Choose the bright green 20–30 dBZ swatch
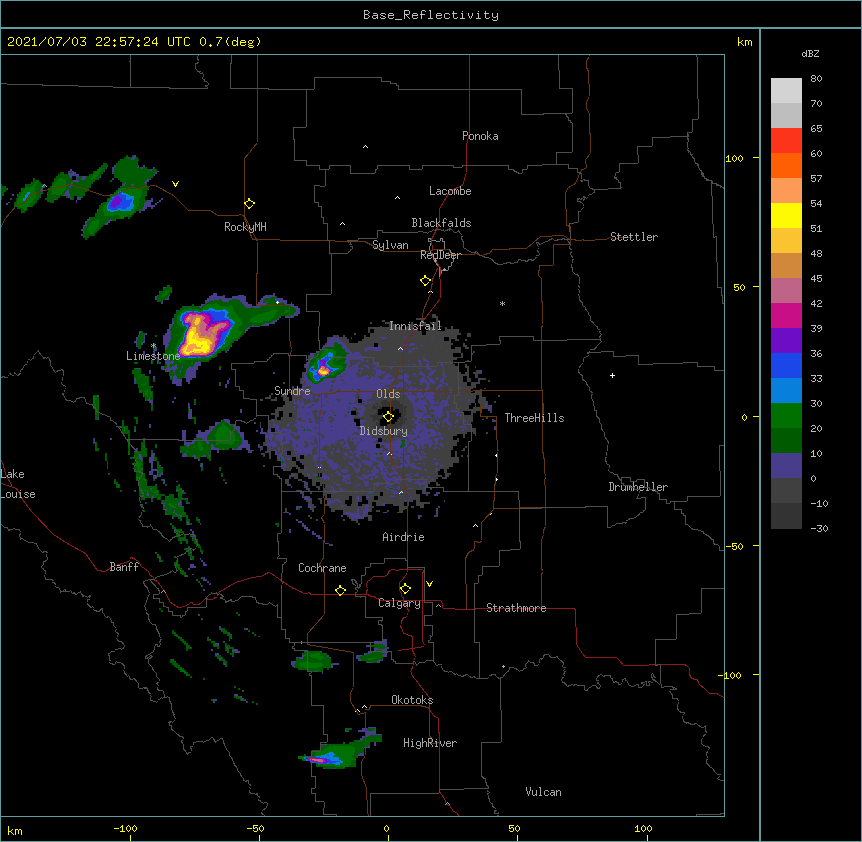The width and height of the screenshot is (862, 842). (786, 416)
